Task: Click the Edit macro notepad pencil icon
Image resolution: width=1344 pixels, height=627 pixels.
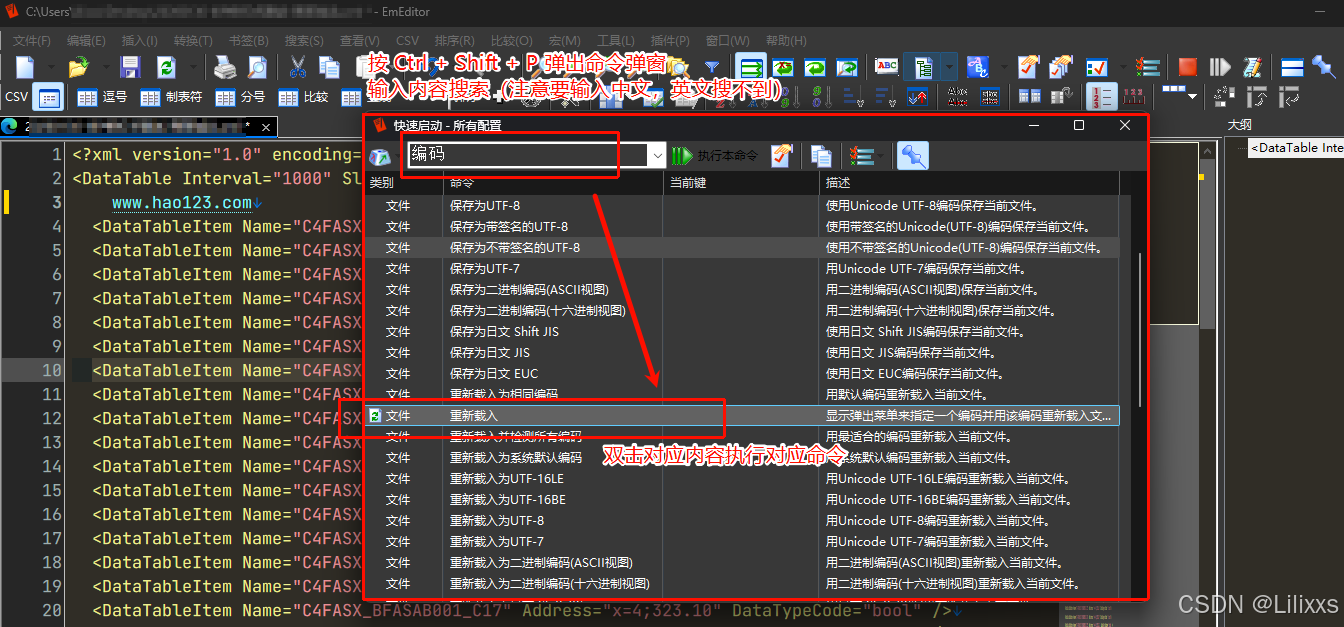Action: pos(1252,67)
